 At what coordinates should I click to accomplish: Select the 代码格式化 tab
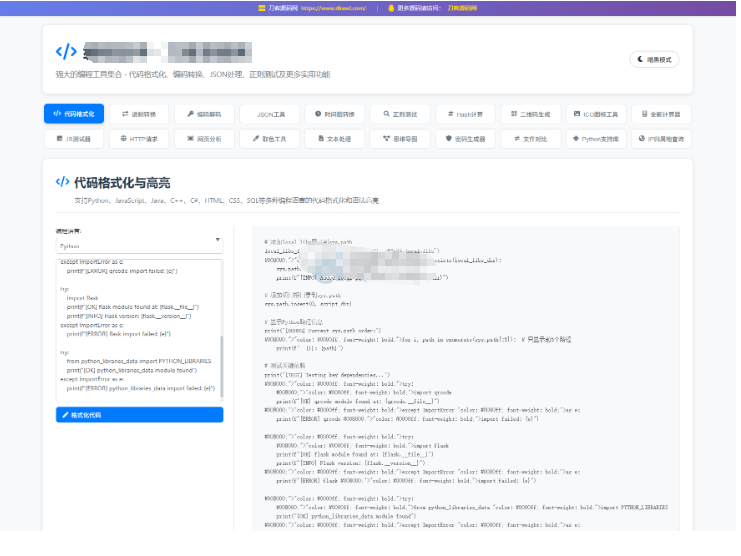[75, 114]
